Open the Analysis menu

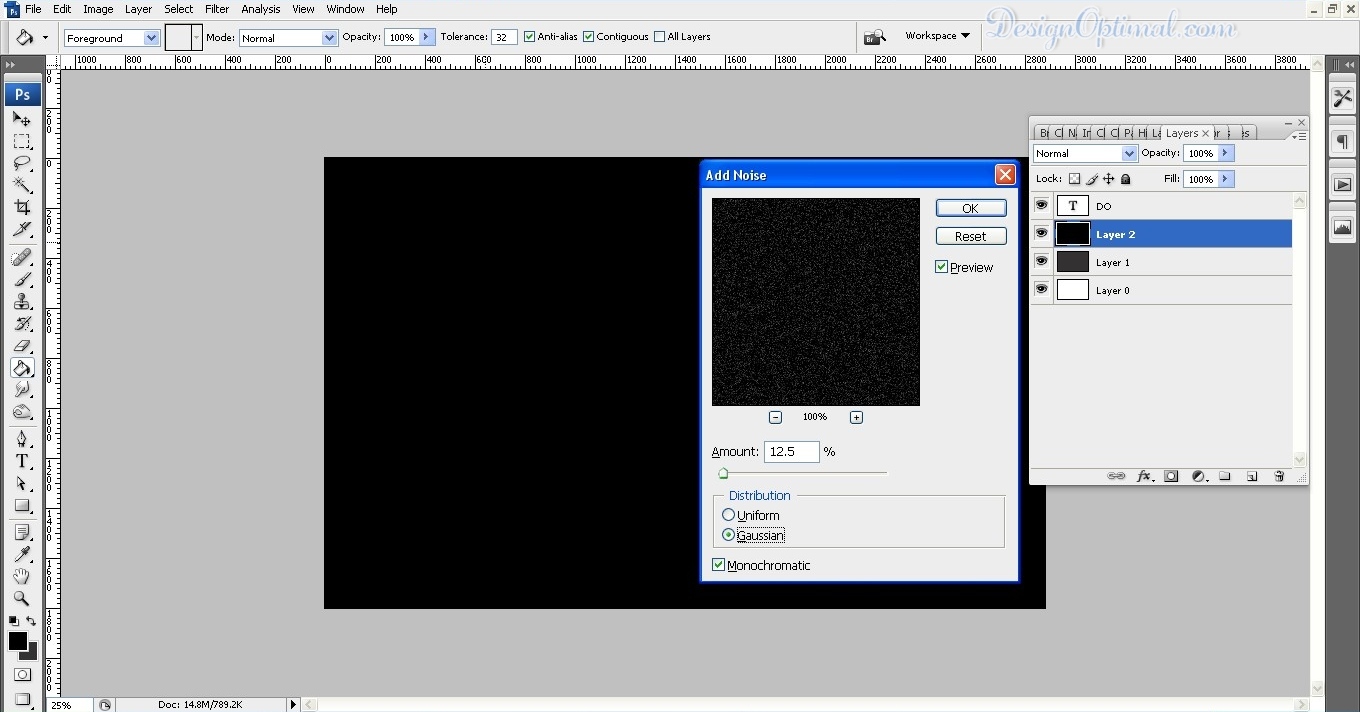click(x=261, y=9)
